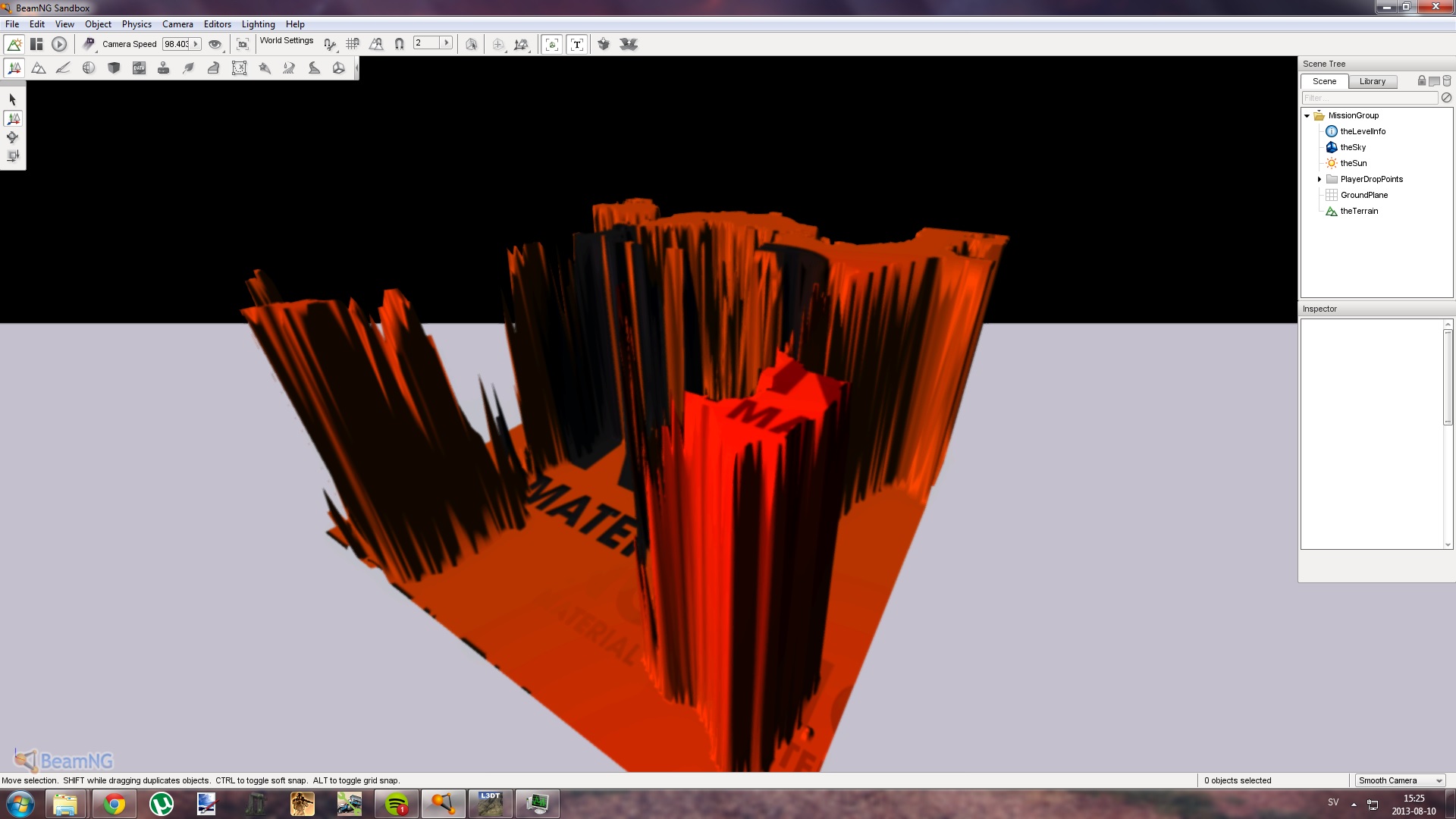
Task: Select the Sketch Tool cube icon
Action: click(x=114, y=68)
